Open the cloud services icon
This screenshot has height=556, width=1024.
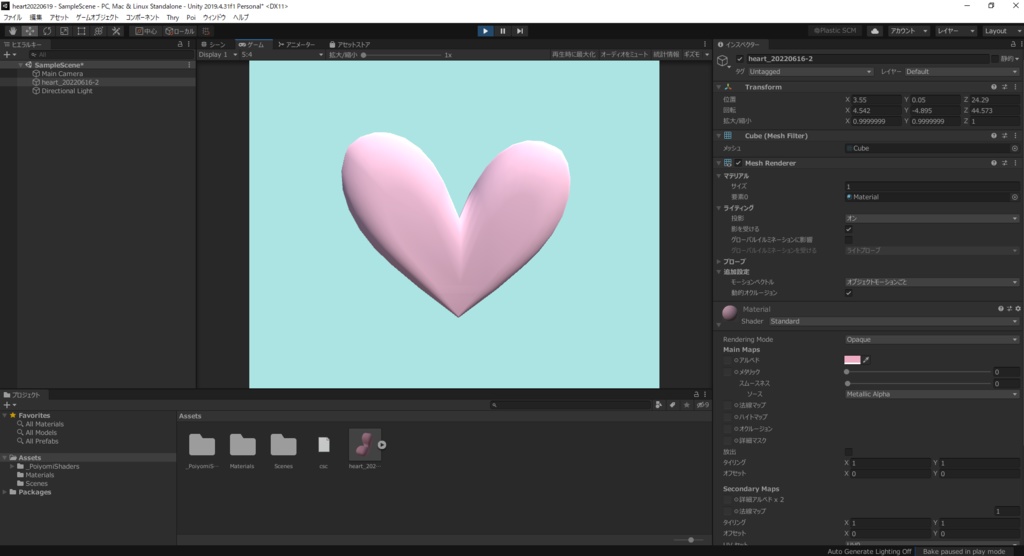click(x=875, y=31)
